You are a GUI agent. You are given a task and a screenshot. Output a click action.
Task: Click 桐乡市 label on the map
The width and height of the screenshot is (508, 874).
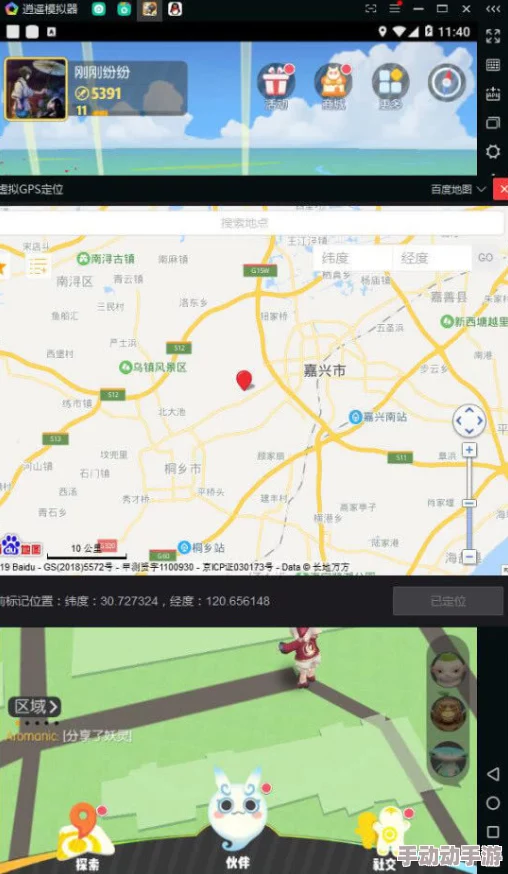pyautogui.click(x=183, y=469)
